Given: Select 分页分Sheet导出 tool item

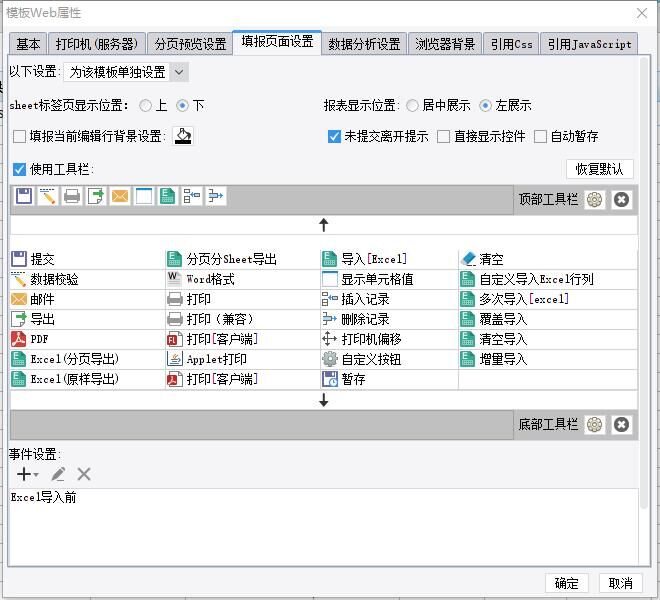Looking at the screenshot, I should 243,259.
